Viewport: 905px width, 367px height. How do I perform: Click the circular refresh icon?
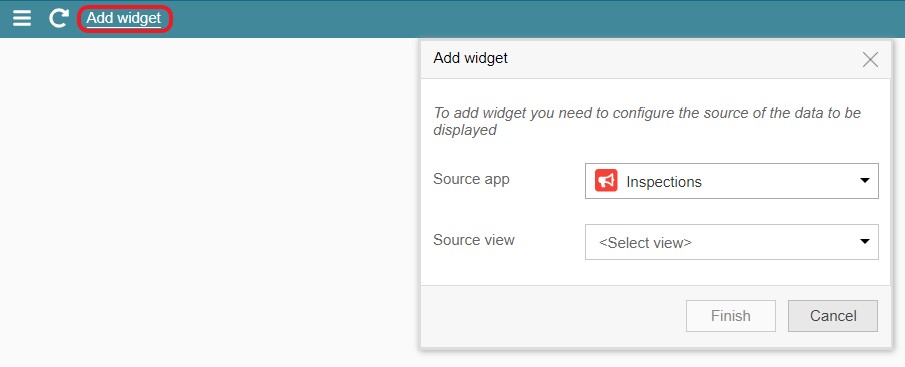coord(58,18)
